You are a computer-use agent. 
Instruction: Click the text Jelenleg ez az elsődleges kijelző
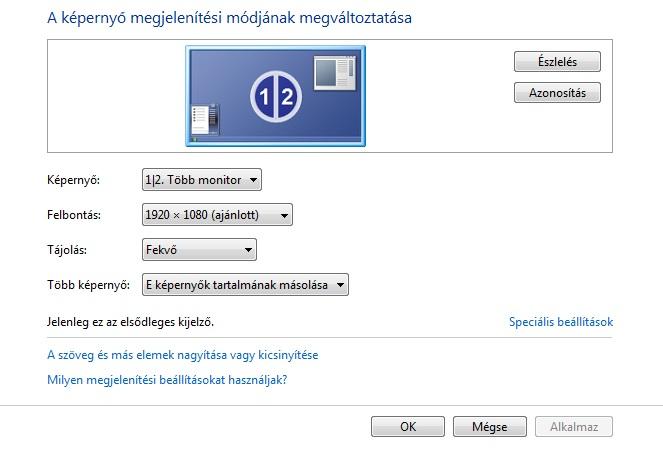130,322
